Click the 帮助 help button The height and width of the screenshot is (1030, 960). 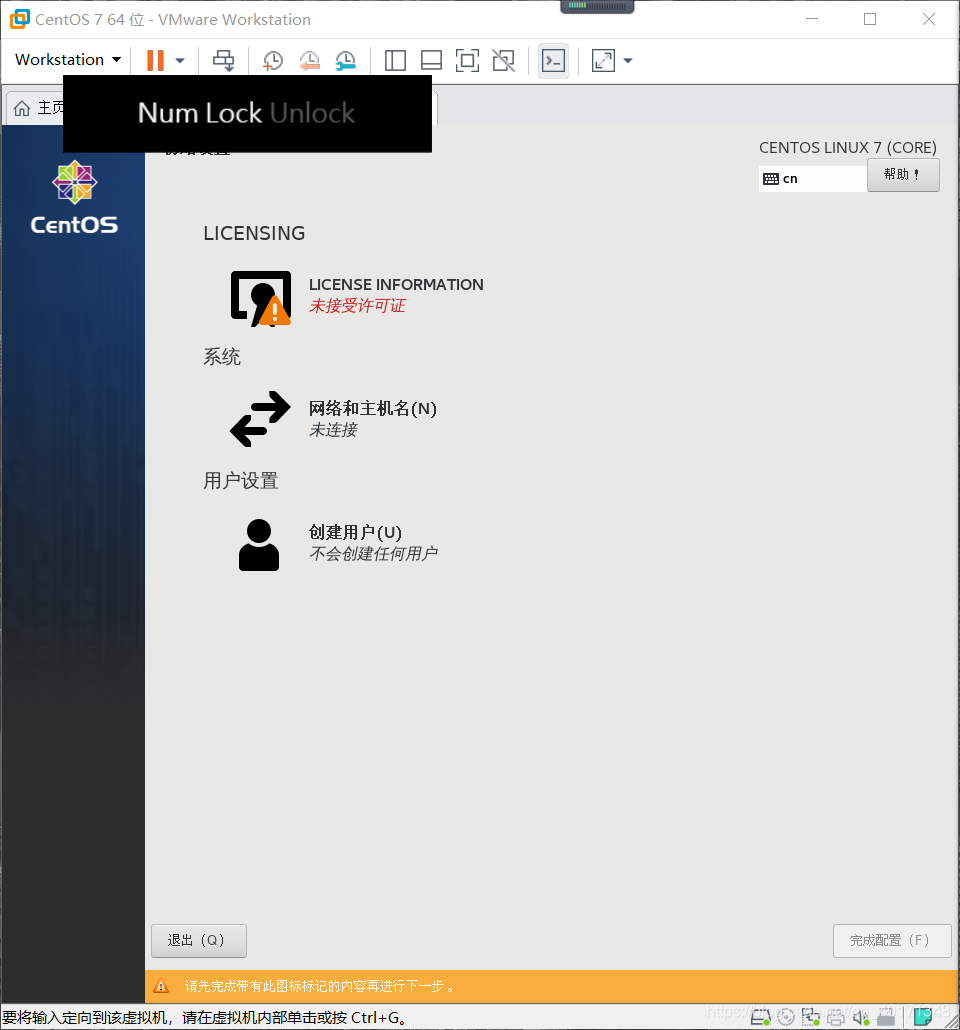(903, 175)
